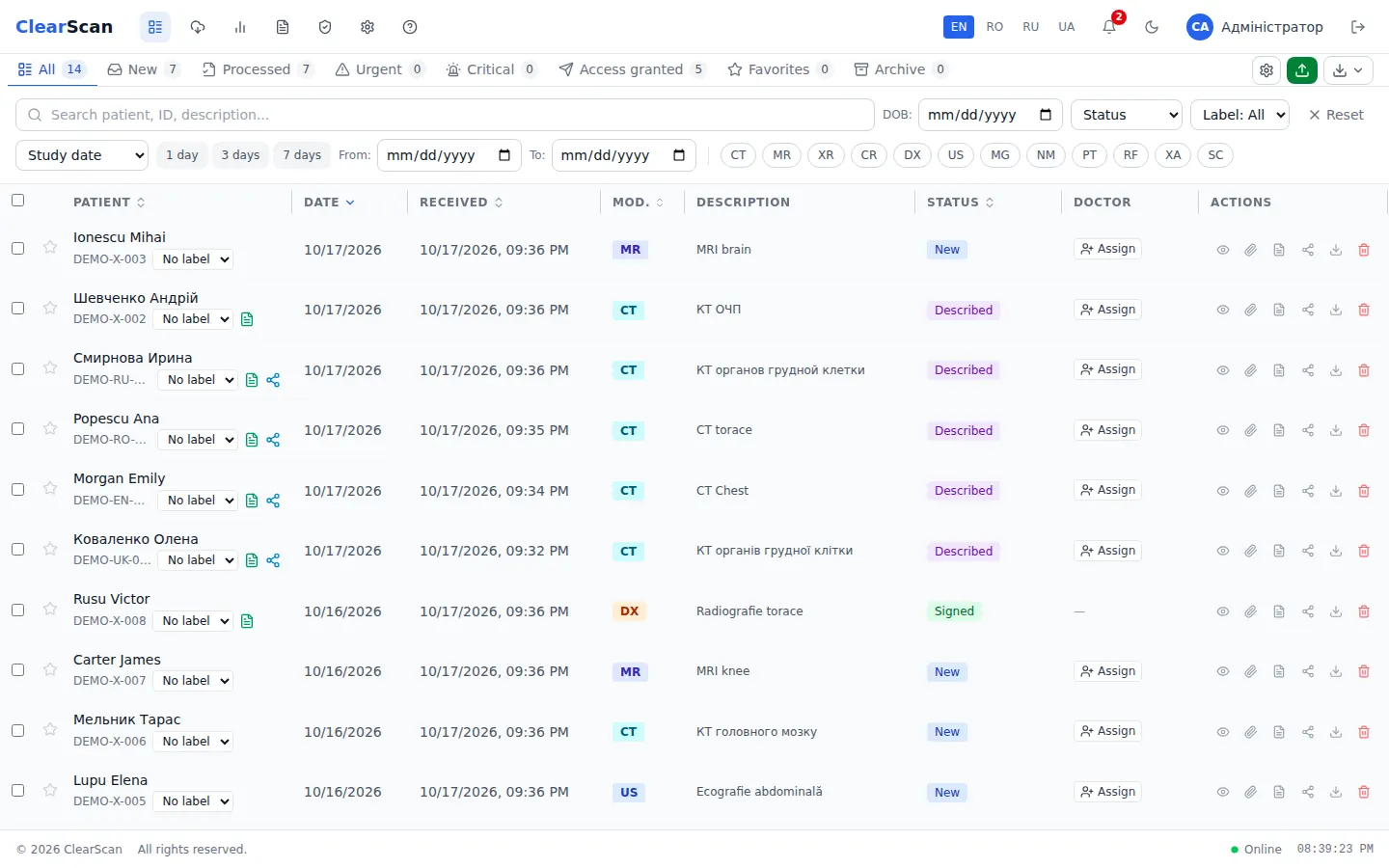Filter by the 7 days button

point(302,155)
